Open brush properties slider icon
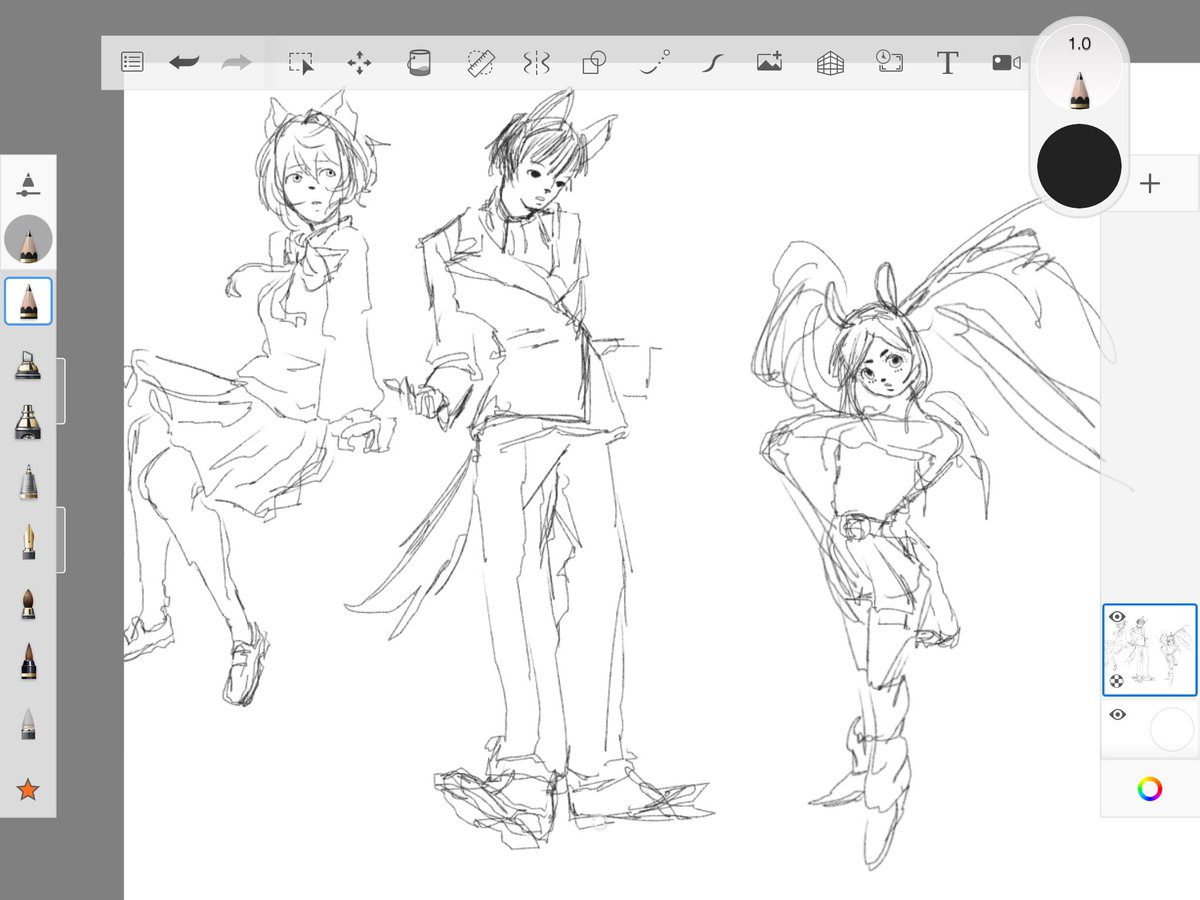Screen dimensions: 1200x900 [x=28, y=184]
